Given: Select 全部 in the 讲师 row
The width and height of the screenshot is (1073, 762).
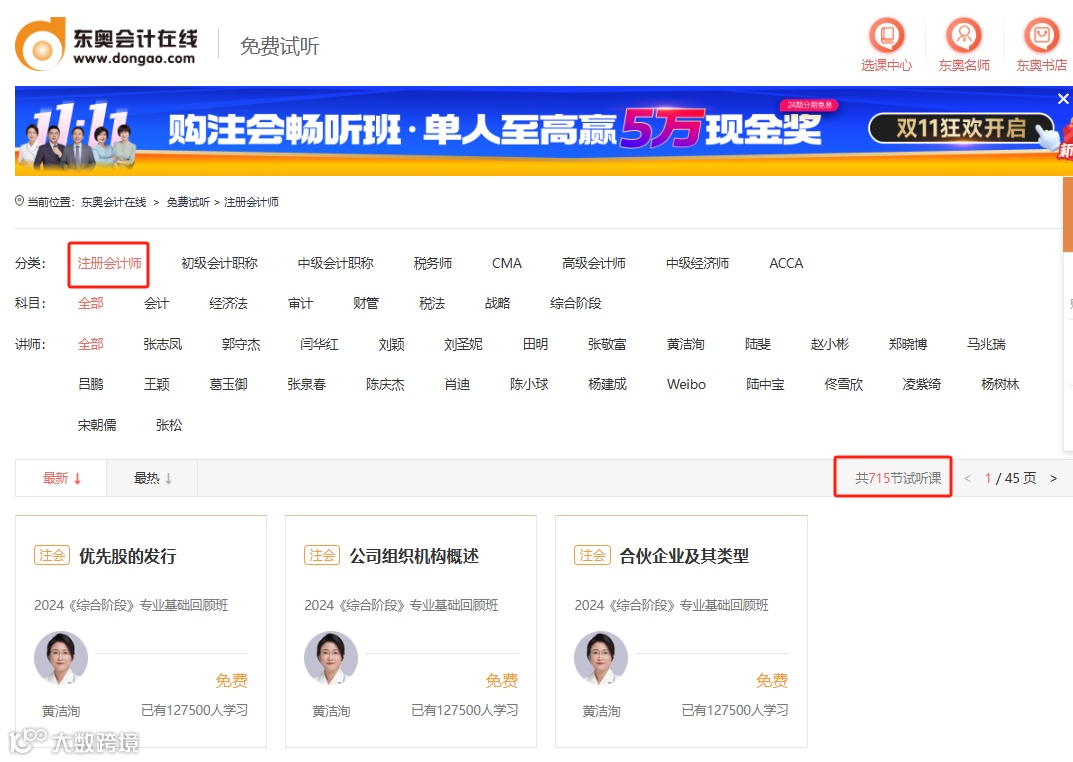Looking at the screenshot, I should pyautogui.click(x=90, y=344).
